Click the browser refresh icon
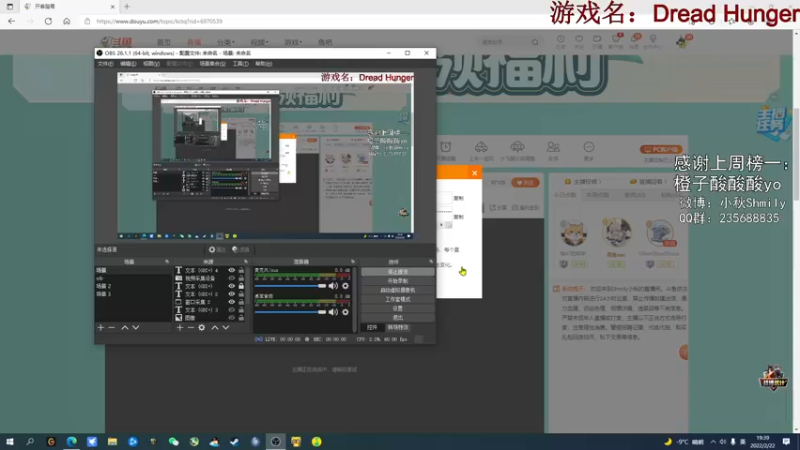The height and width of the screenshot is (450, 800). click(x=48, y=21)
